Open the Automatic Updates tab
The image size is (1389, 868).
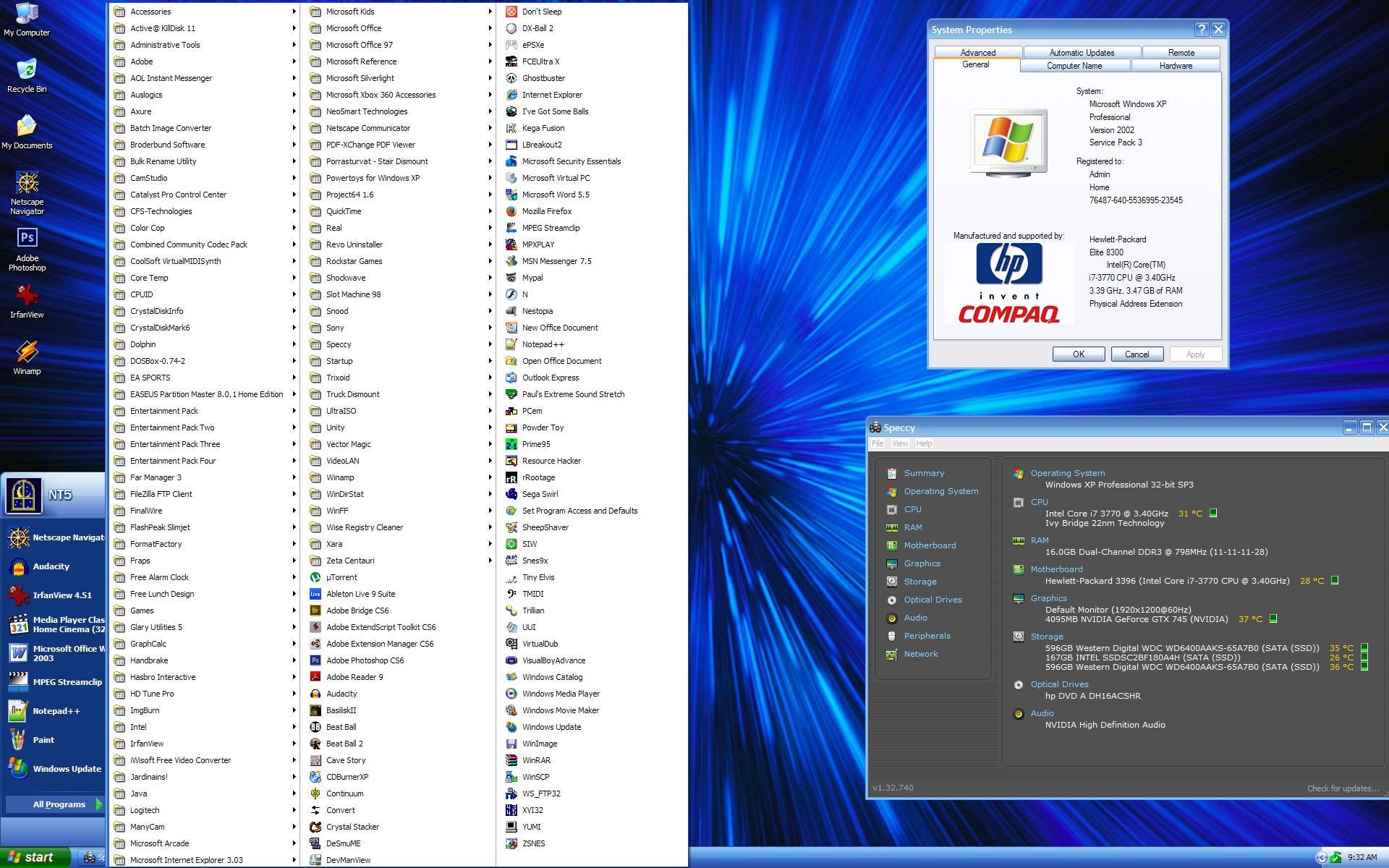click(x=1082, y=52)
